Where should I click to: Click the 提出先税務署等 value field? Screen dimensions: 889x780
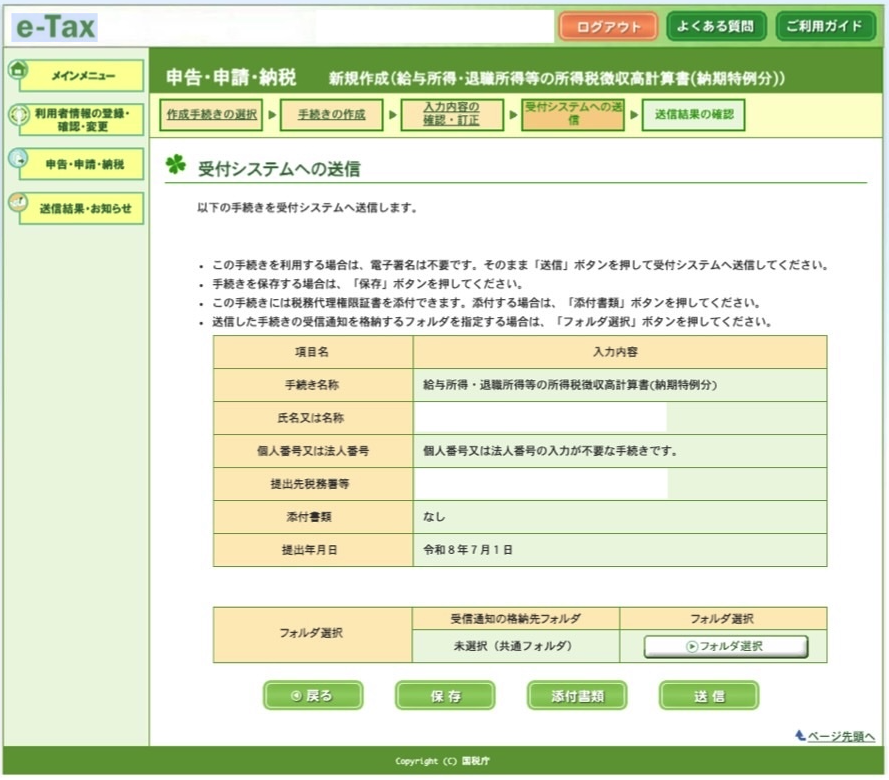(x=620, y=484)
